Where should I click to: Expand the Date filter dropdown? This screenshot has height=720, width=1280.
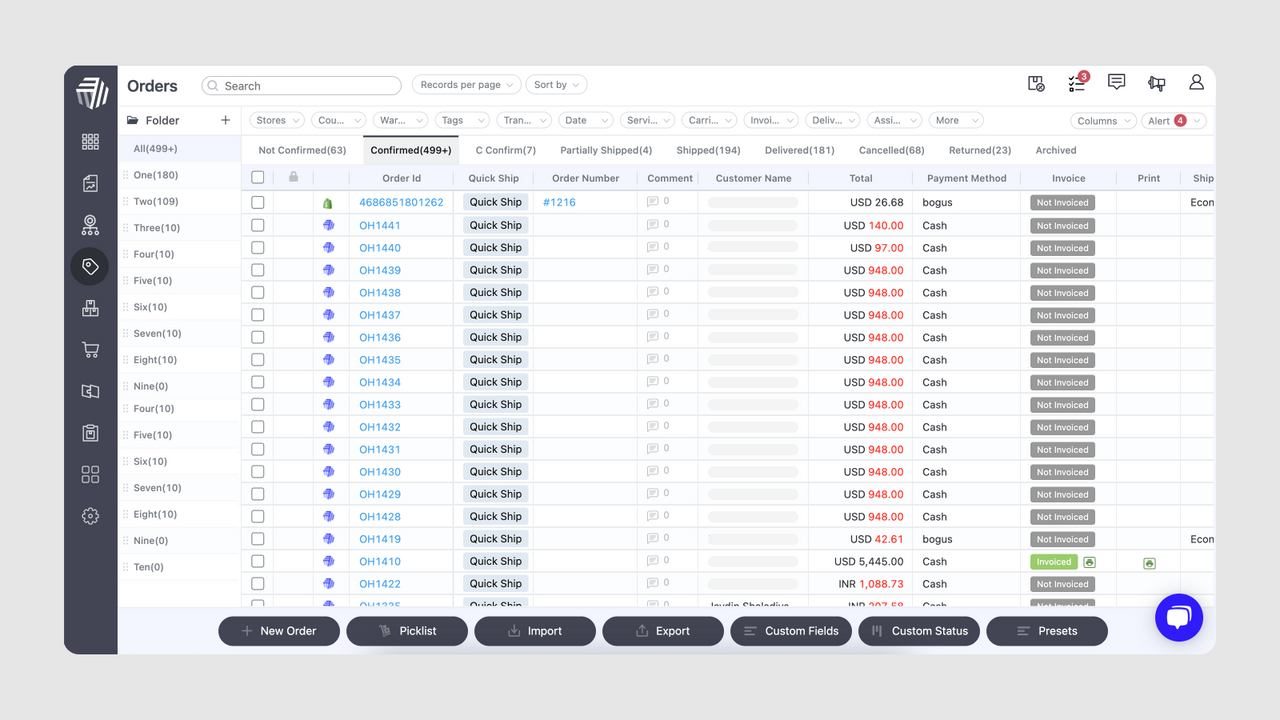[585, 120]
